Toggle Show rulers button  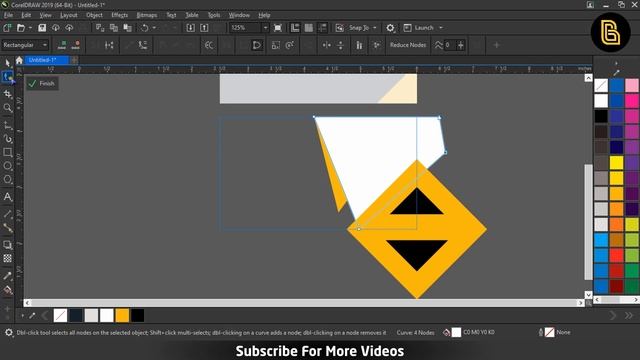pyautogui.click(x=295, y=28)
